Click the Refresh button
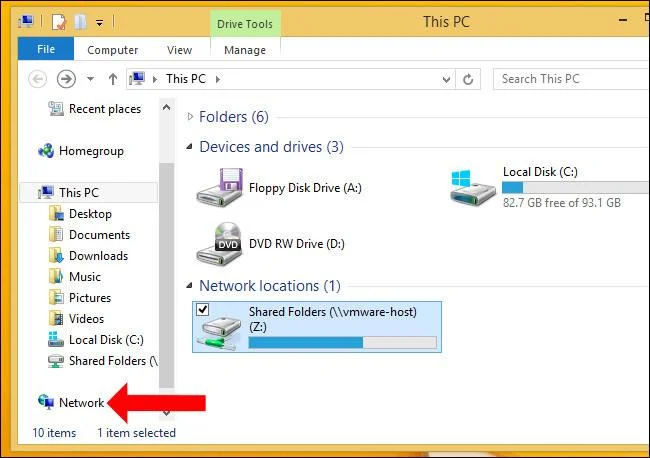 [468, 79]
